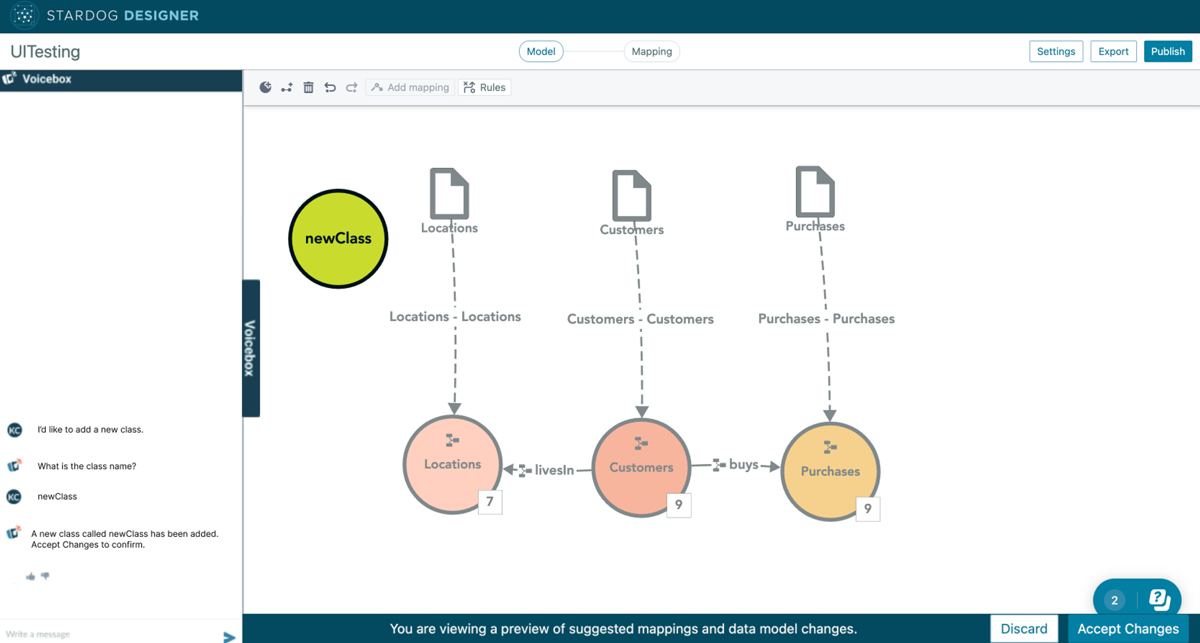Image resolution: width=1200 pixels, height=643 pixels.
Task: Select the green newClass node
Action: (338, 239)
